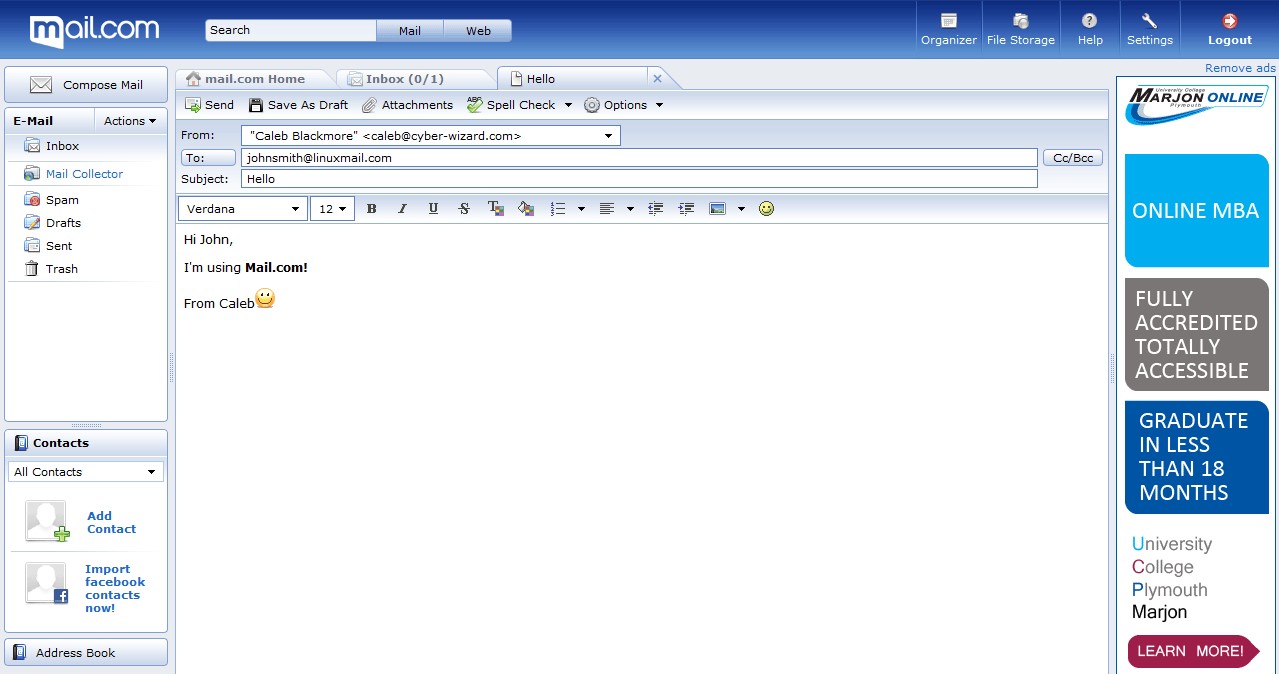Open File Storage in the header
This screenshot has width=1279, height=674.
(x=1020, y=29)
